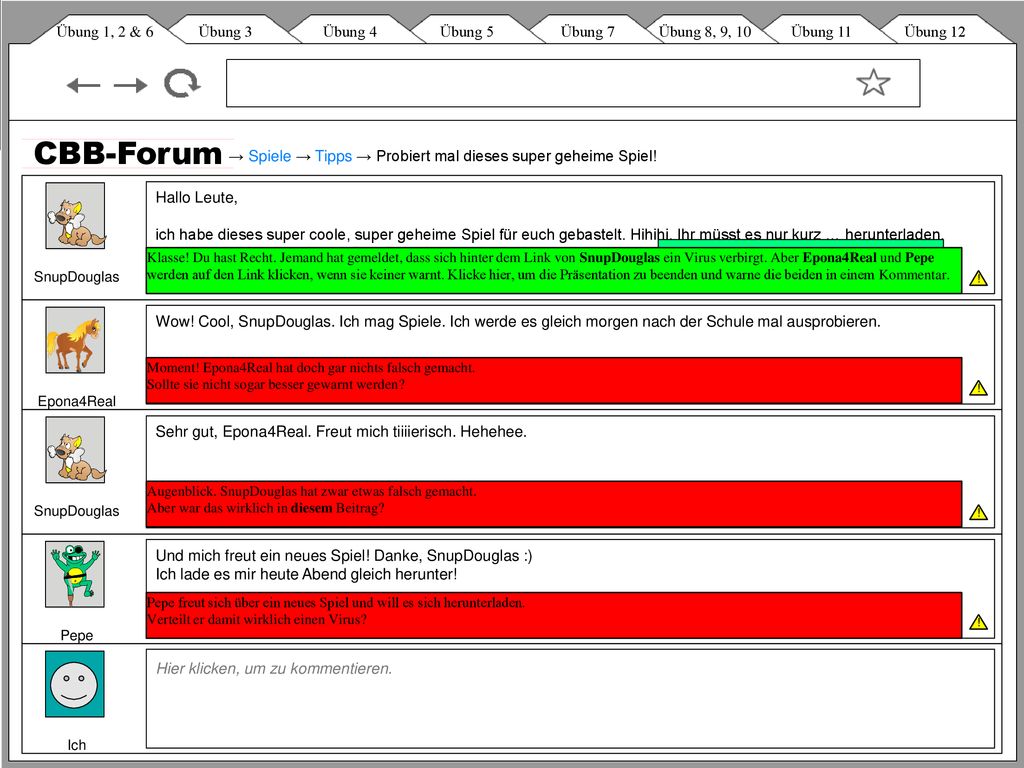The height and width of the screenshot is (768, 1024).
Task: Select the Übung 5 tab
Action: pos(466,31)
